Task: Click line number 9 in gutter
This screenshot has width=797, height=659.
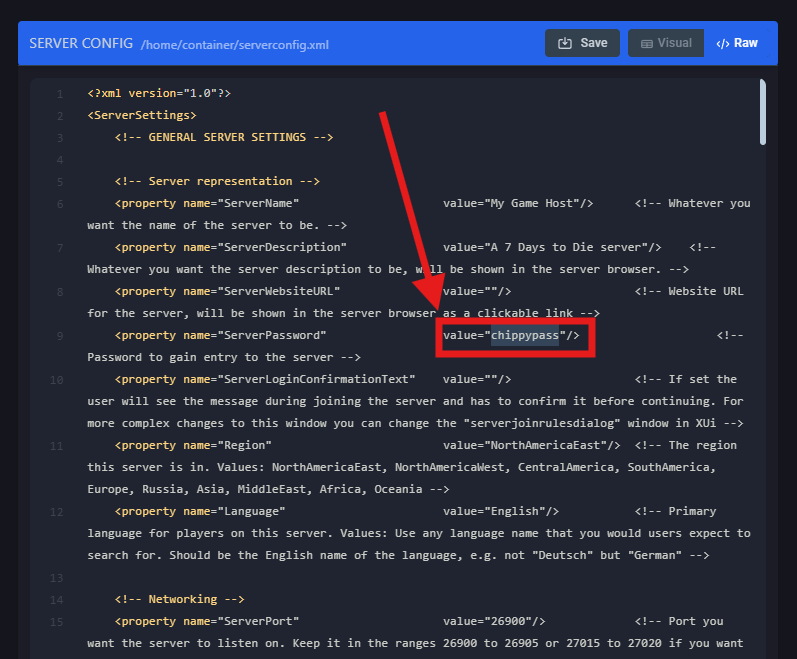Action: [60, 336]
